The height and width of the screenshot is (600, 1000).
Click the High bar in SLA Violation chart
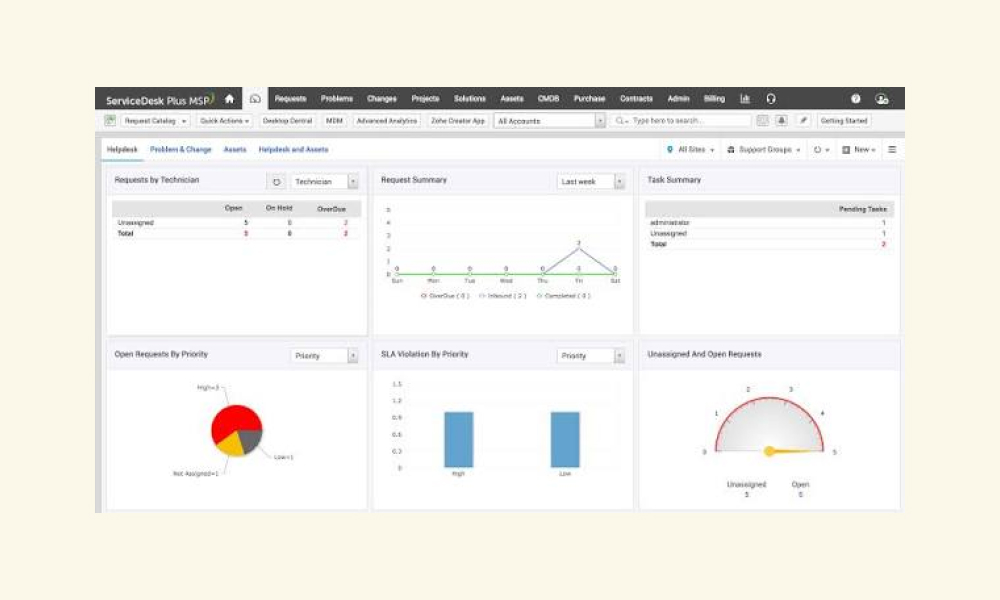point(459,440)
